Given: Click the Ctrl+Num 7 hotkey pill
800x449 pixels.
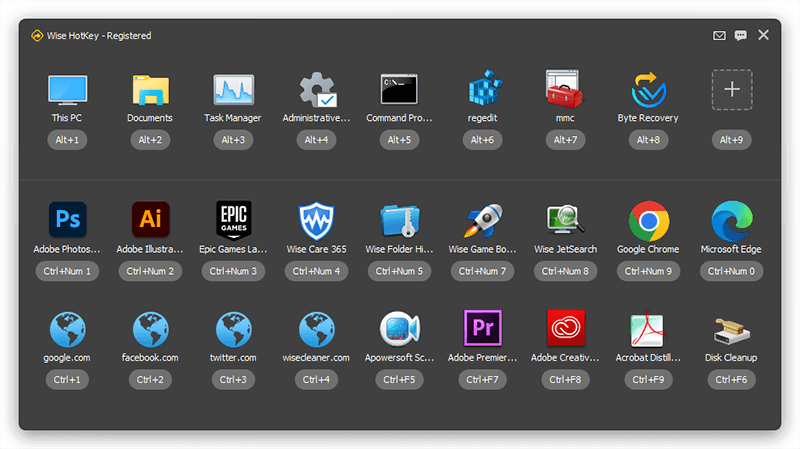Looking at the screenshot, I should (482, 271).
